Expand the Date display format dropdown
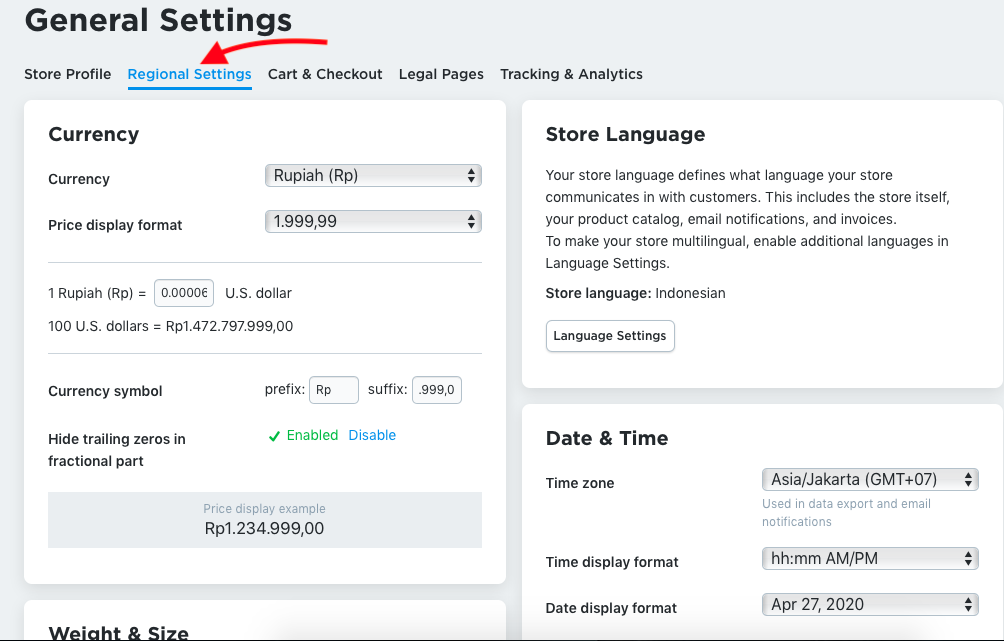1004x641 pixels. (x=869, y=604)
